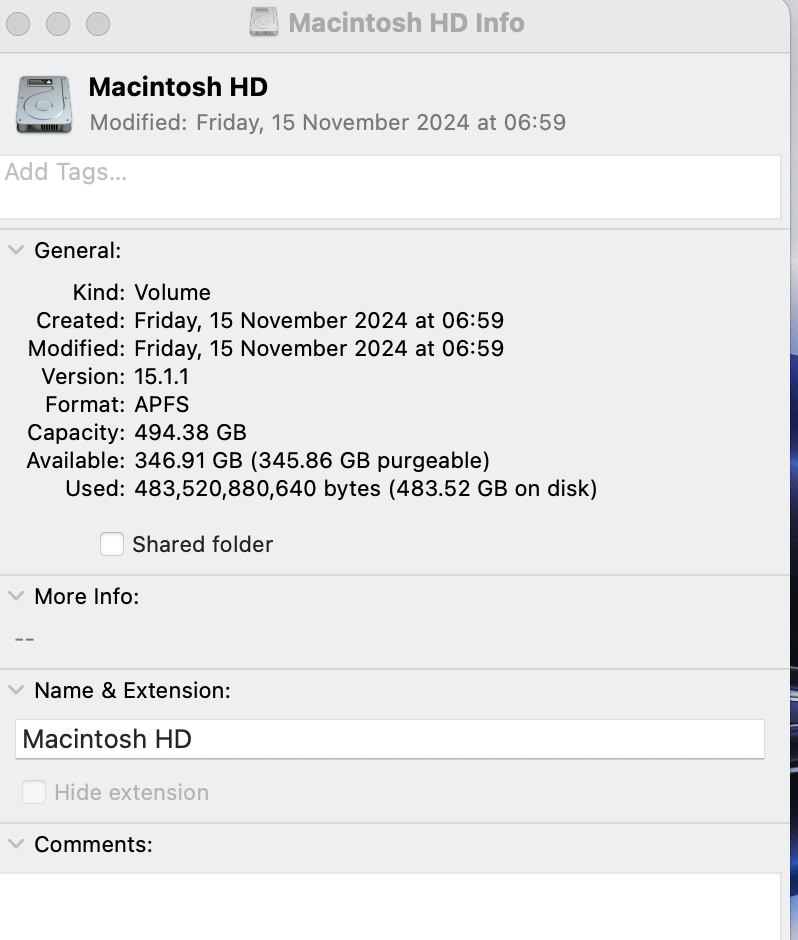This screenshot has width=798, height=940.
Task: Collapse the Name & Extension section
Action: (16, 690)
